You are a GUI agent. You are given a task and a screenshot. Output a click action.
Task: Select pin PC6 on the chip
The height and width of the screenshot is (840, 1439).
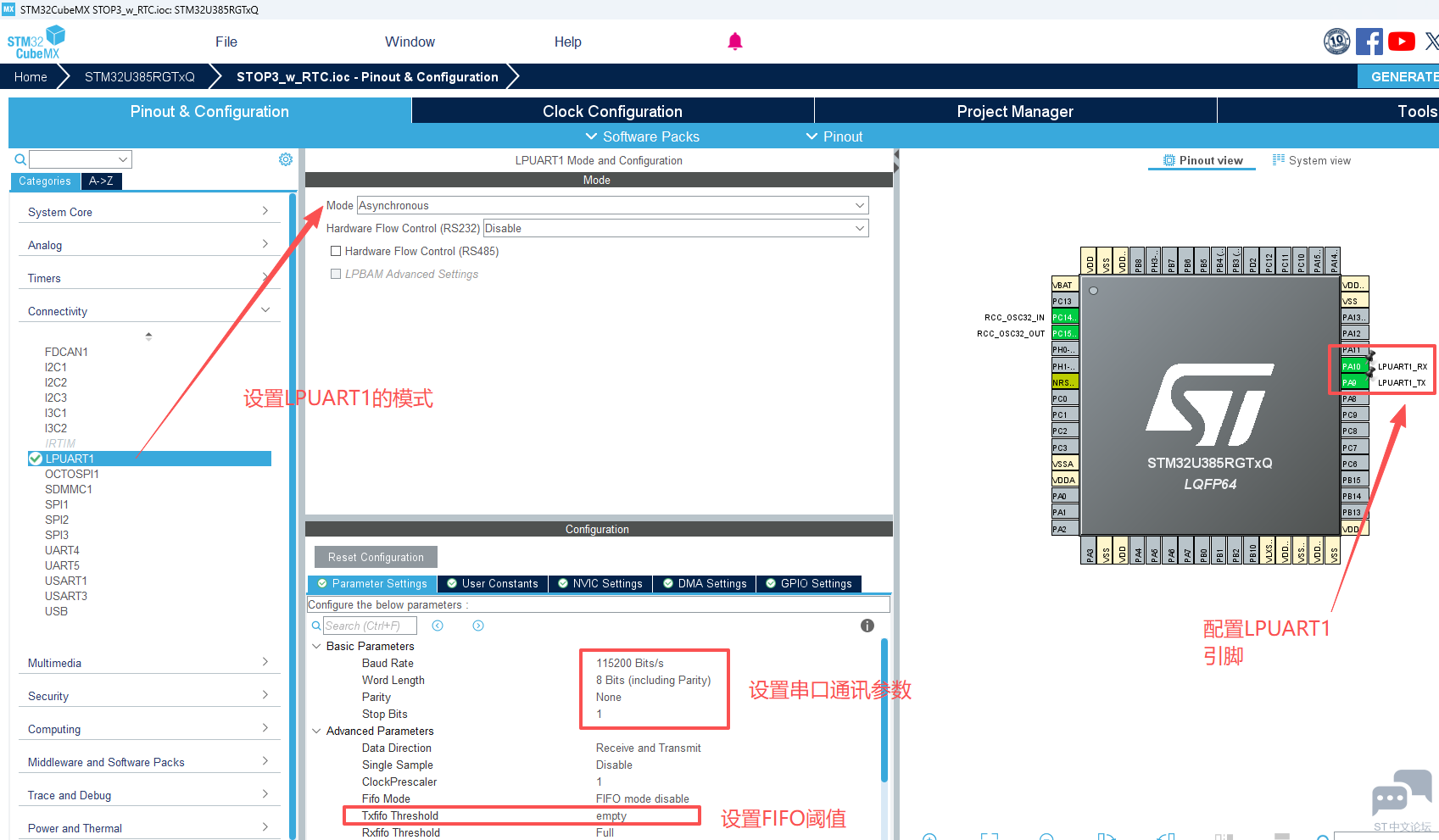[1354, 464]
